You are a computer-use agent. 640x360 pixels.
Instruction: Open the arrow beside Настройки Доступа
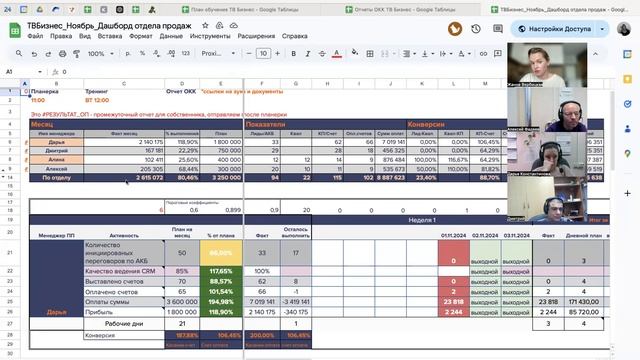coord(602,29)
